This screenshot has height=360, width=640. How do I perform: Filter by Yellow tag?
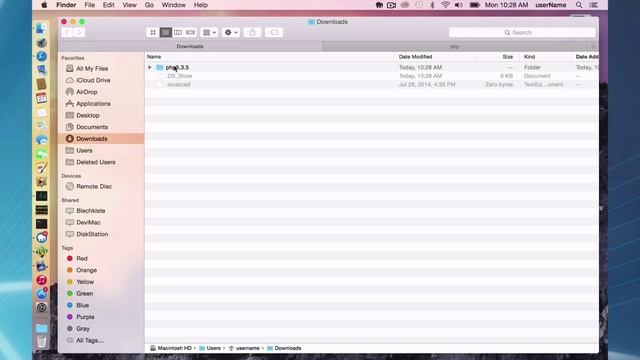(x=85, y=282)
